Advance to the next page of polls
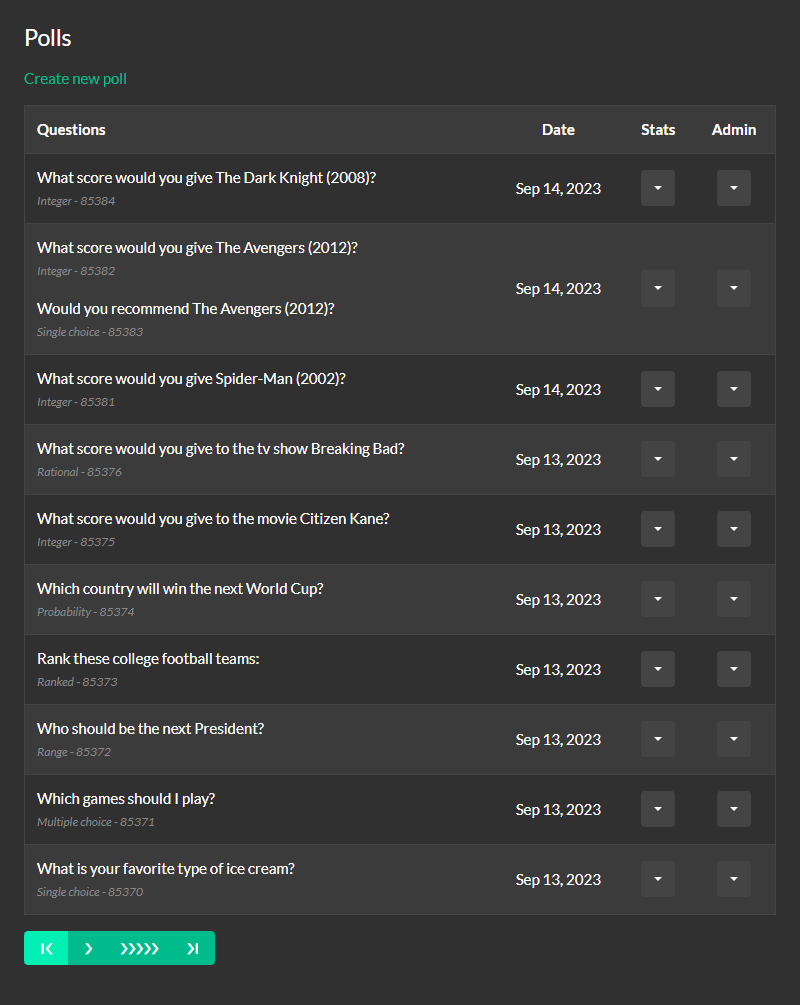This screenshot has height=1005, width=800. click(88, 948)
